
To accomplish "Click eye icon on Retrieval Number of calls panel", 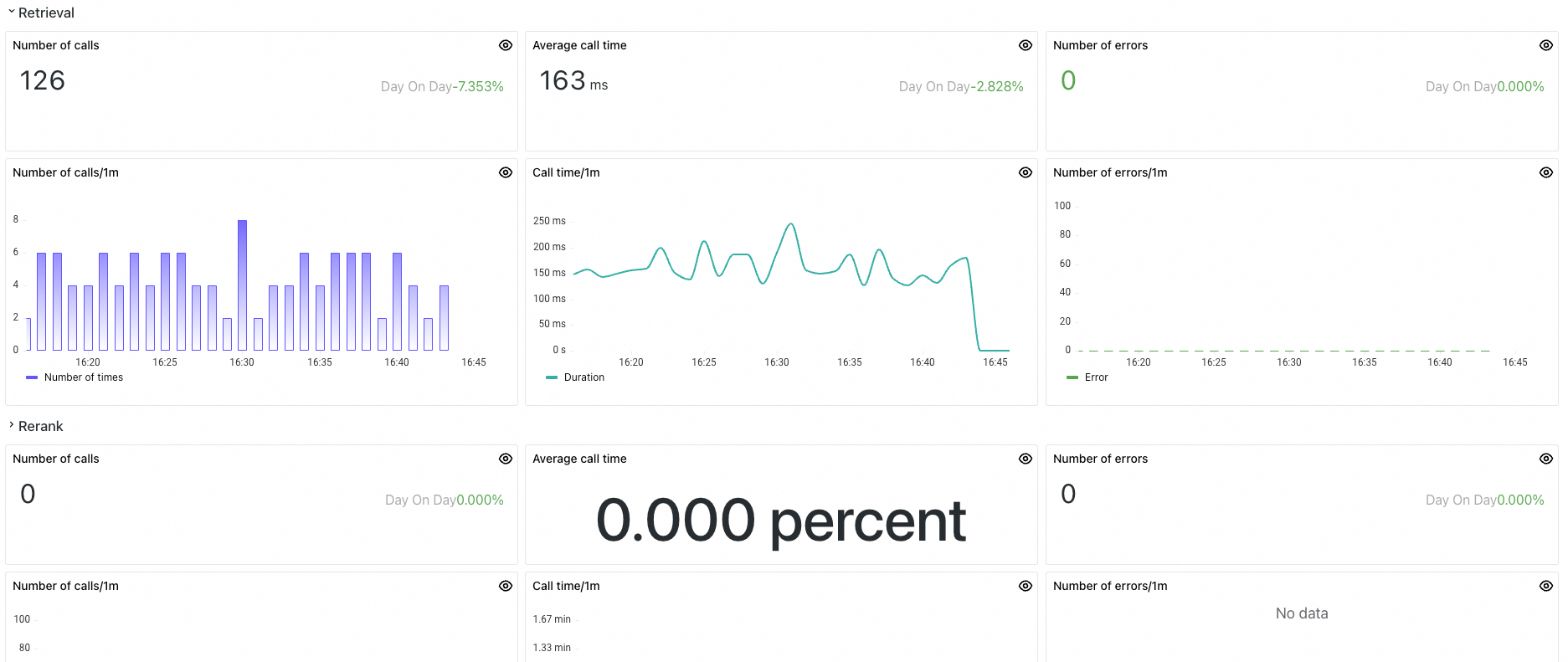I will (x=506, y=45).
